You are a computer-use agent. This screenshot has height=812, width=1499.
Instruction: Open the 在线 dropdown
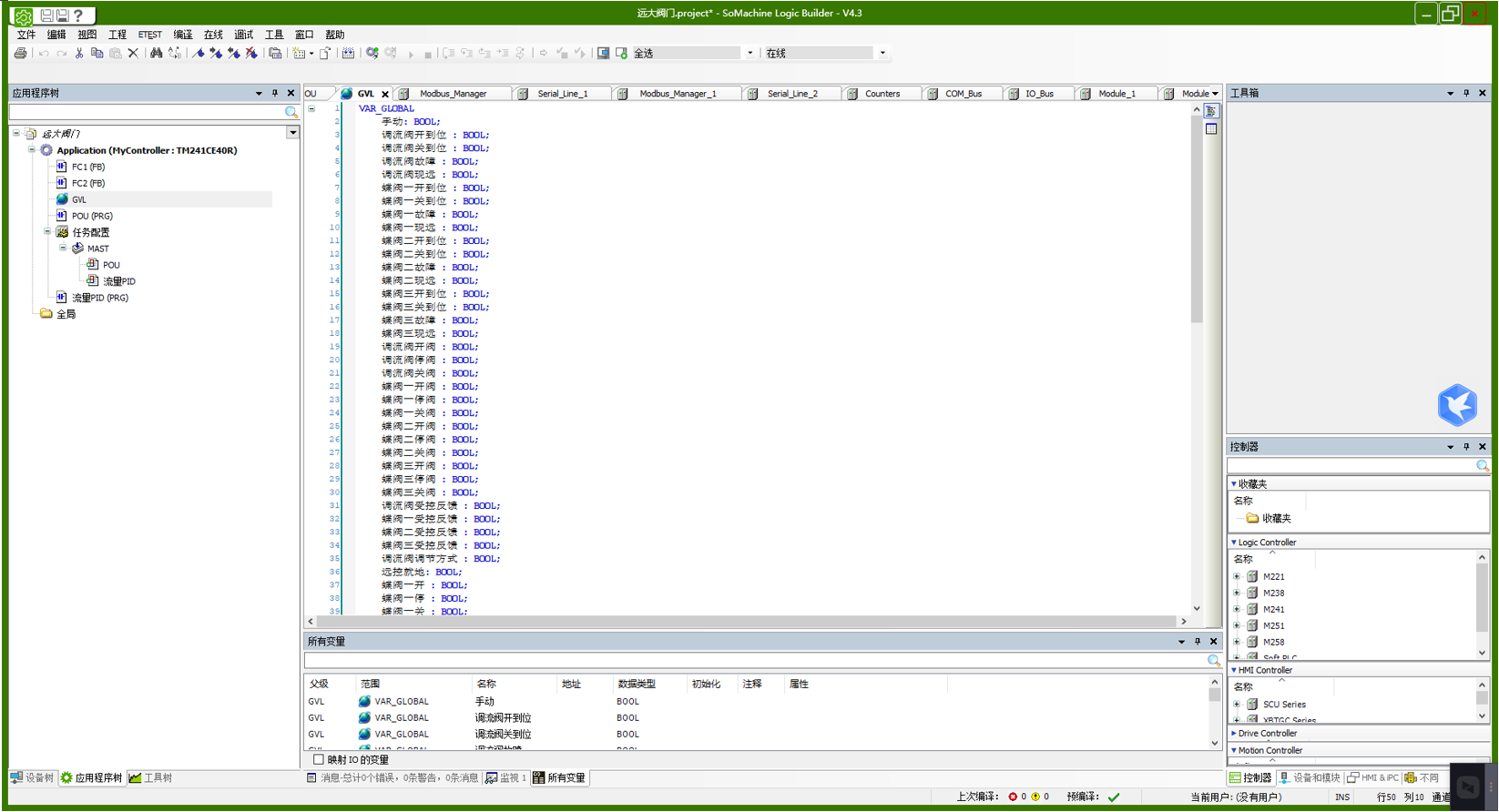882,53
